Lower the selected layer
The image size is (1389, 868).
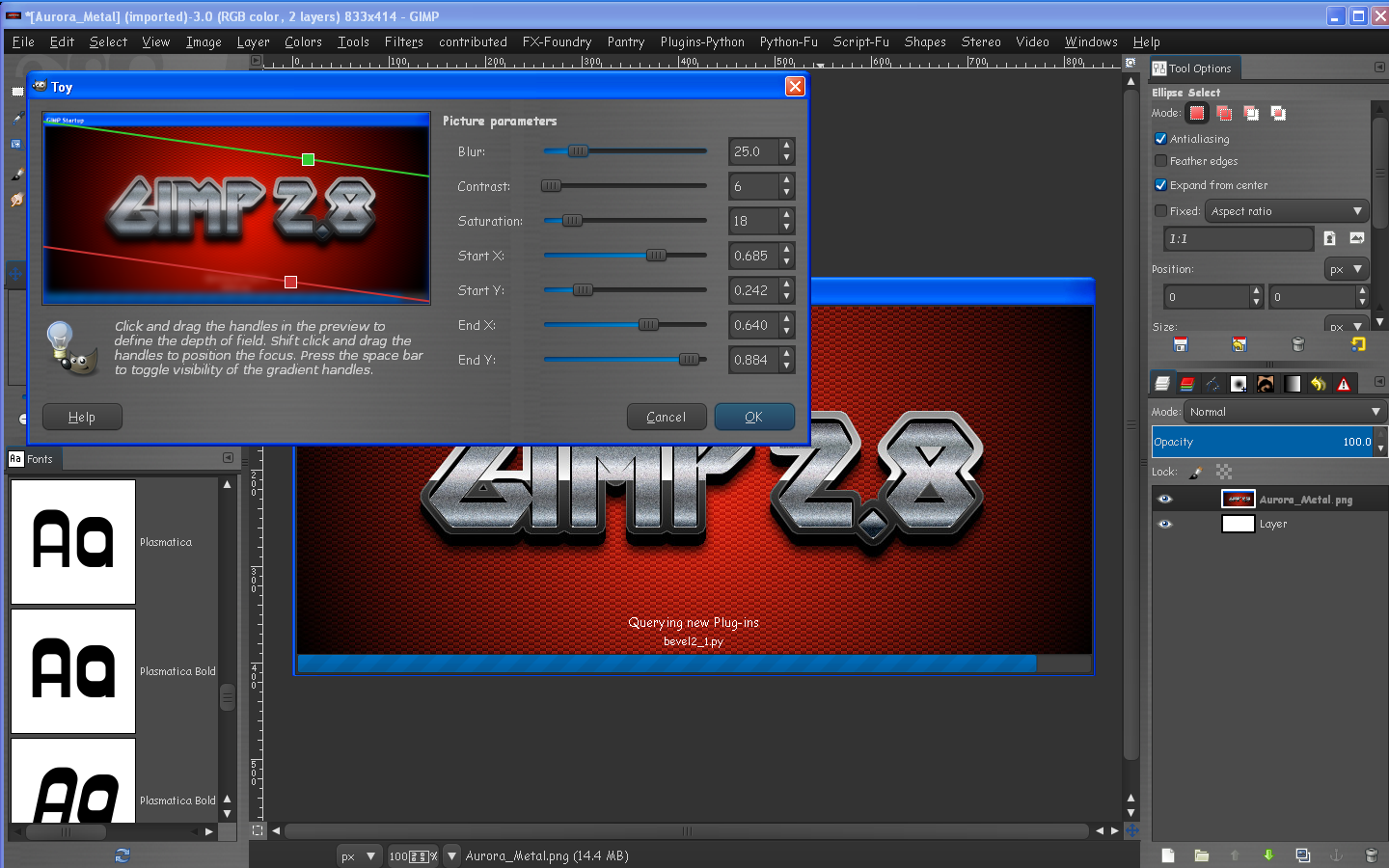1268,855
